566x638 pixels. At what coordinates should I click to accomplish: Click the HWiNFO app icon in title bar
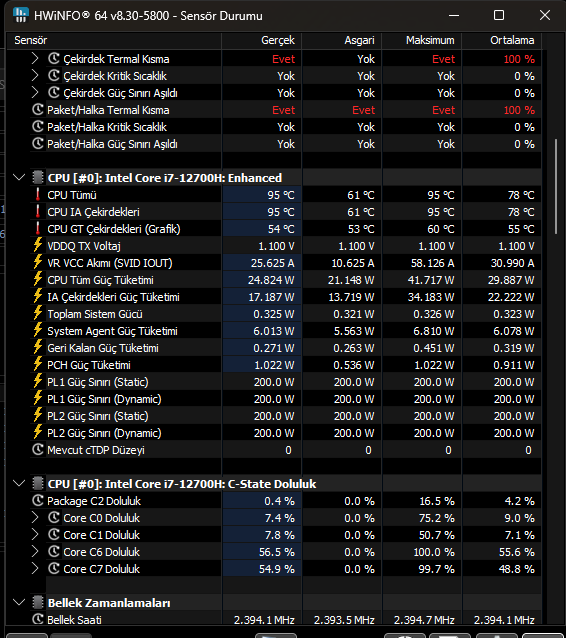[x=20, y=15]
